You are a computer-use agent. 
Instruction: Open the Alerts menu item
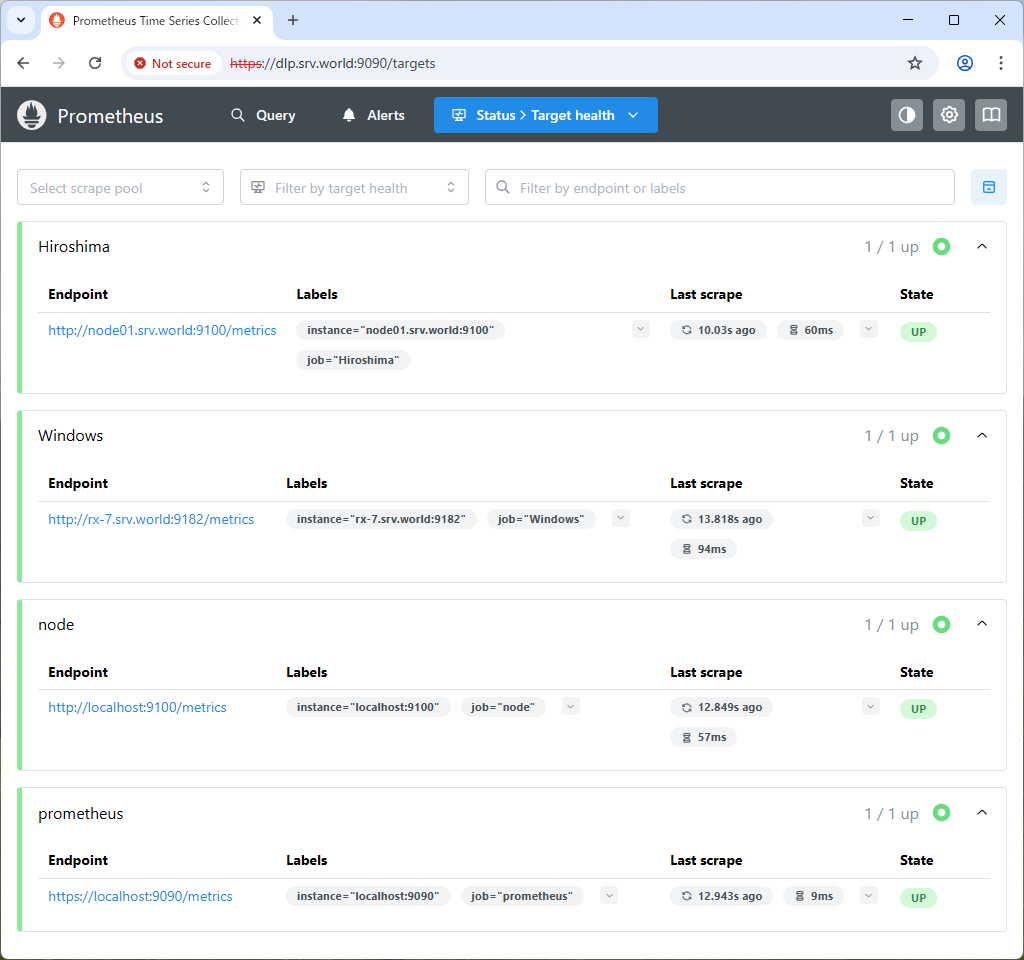click(374, 116)
